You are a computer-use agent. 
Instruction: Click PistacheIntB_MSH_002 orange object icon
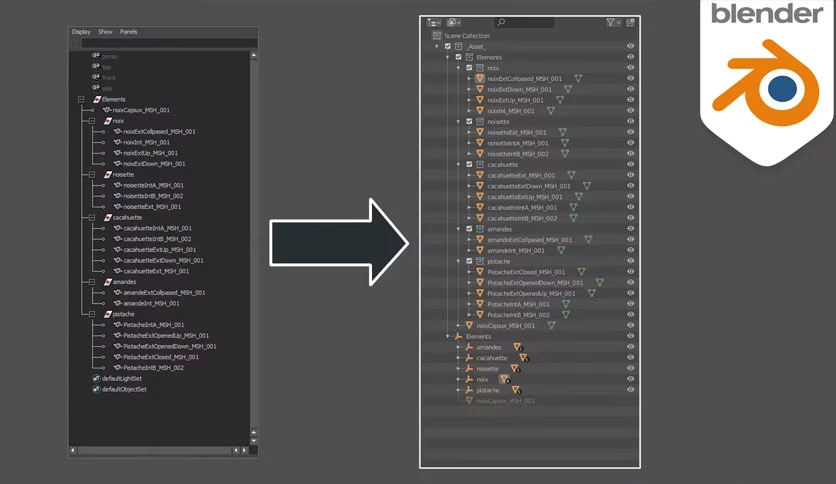tap(480, 314)
